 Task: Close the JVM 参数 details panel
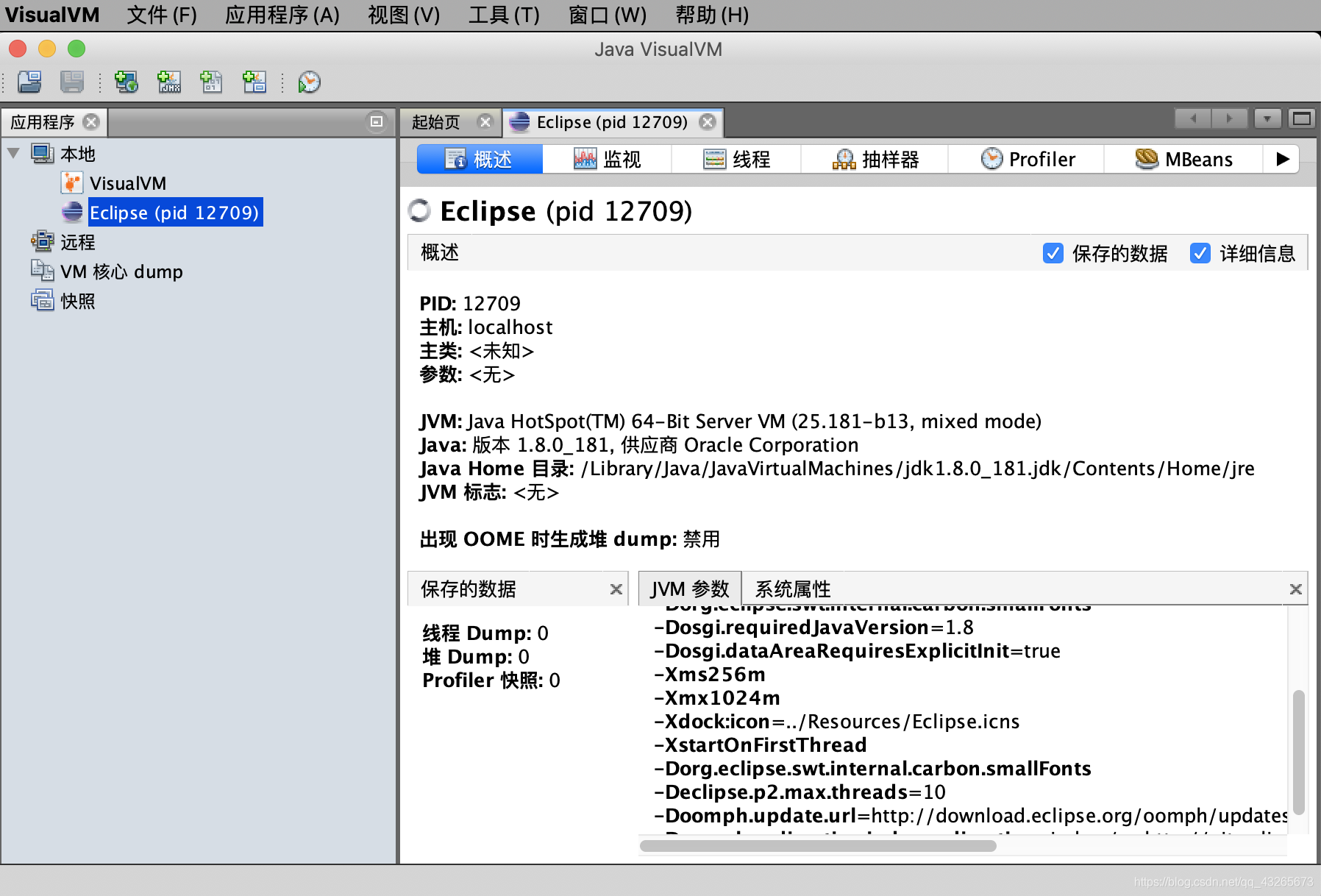tap(1296, 589)
